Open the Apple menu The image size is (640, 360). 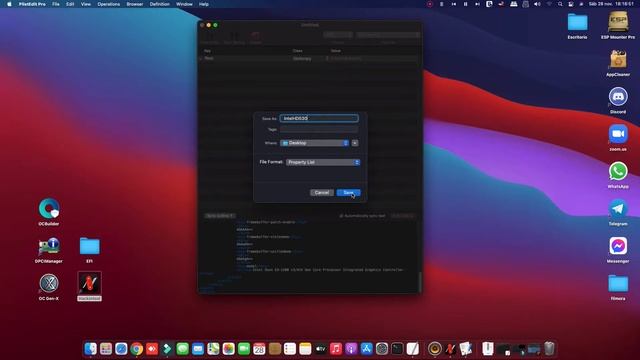pos(9,4)
